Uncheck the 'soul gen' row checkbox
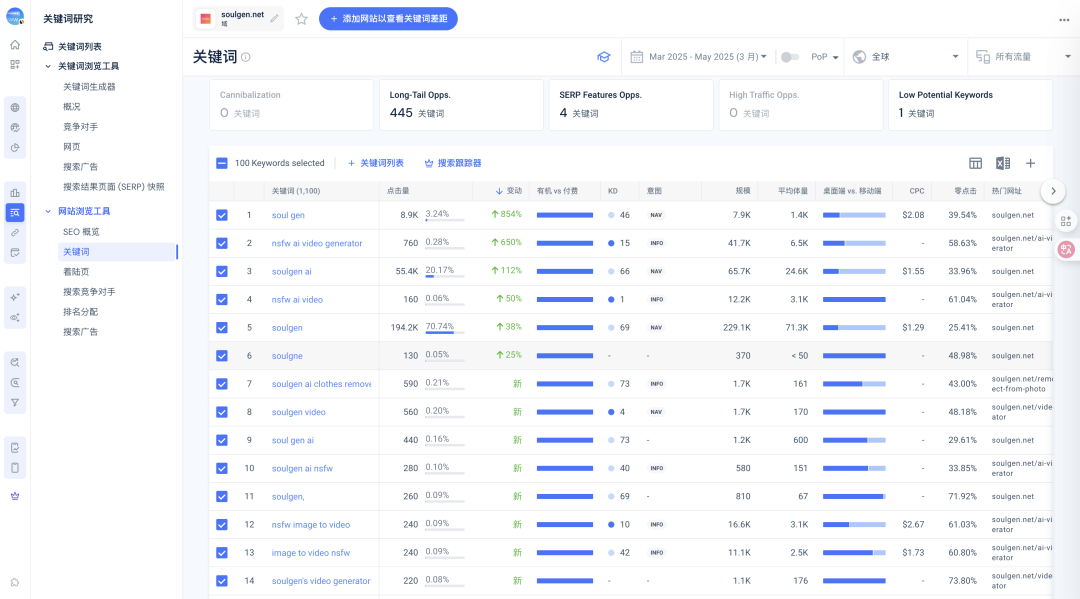Screen dimensions: 1080x599 click(x=222, y=215)
